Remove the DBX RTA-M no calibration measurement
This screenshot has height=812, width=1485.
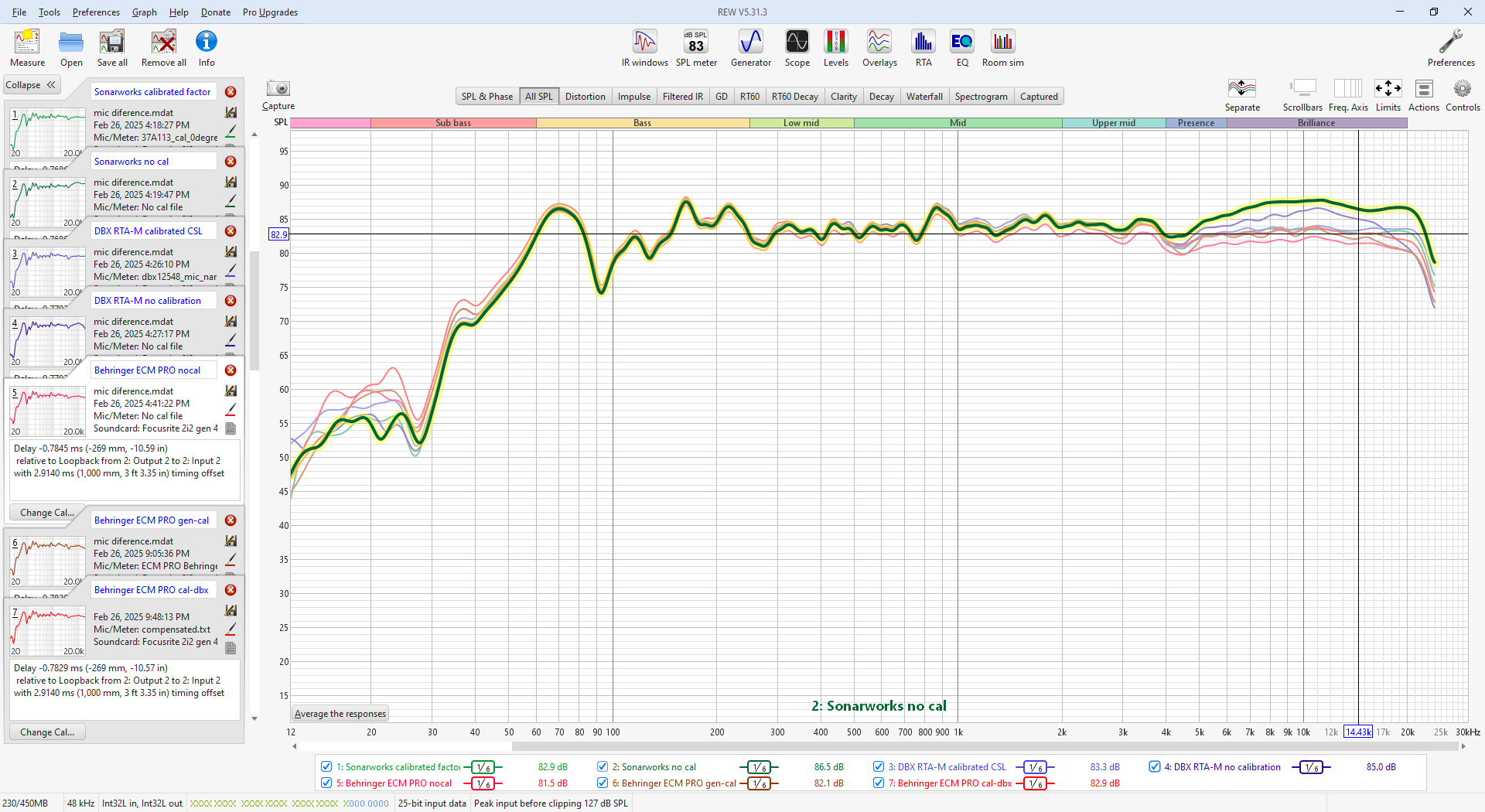click(x=230, y=301)
